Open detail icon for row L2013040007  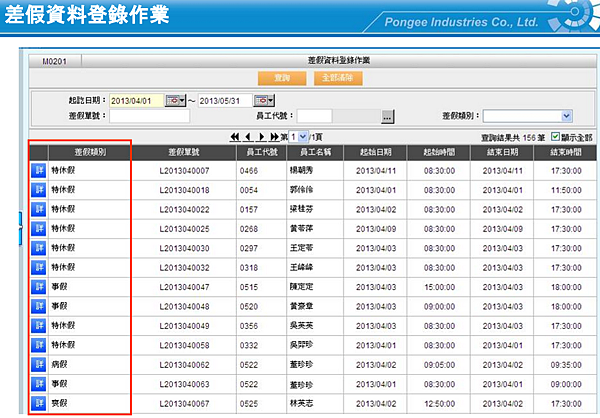pyautogui.click(x=39, y=170)
